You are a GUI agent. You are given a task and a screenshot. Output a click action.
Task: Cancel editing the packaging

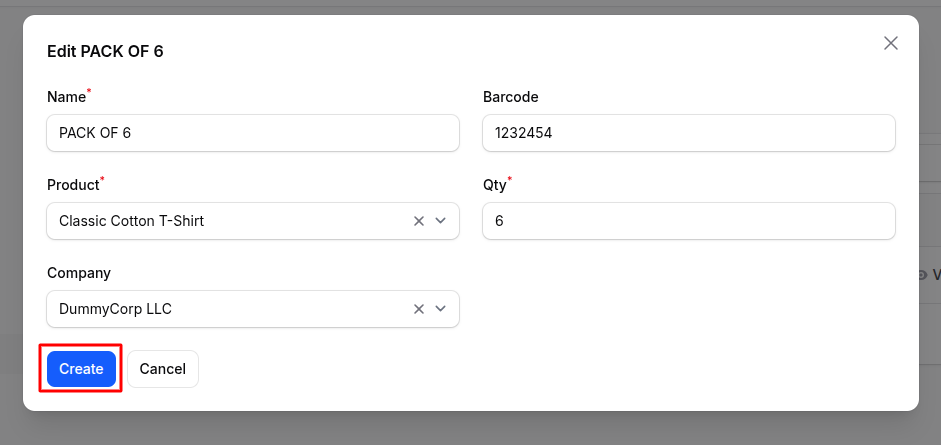163,369
